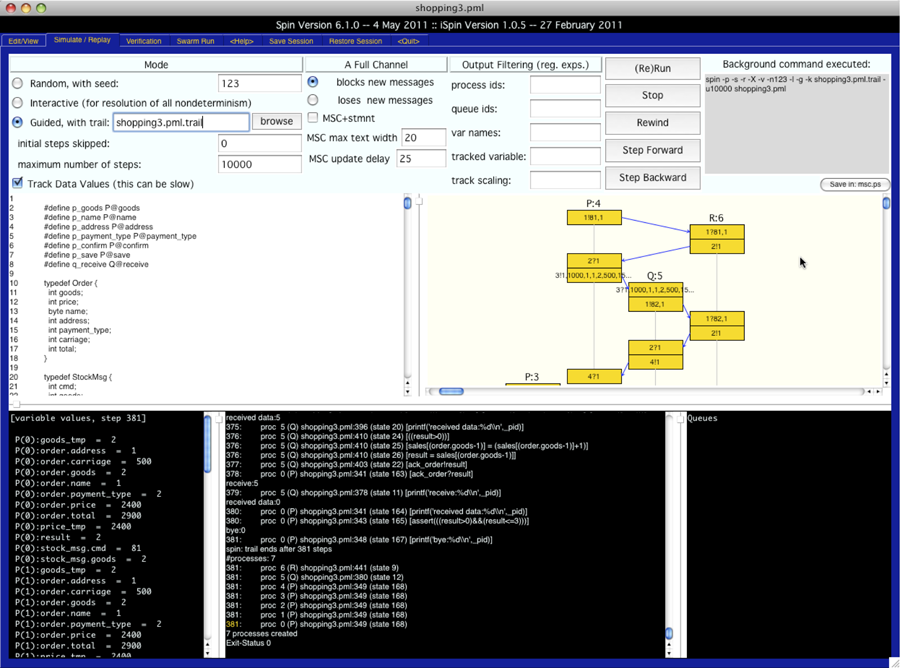The image size is (900, 668).
Task: Click the MSC max text width field
Action: (424, 138)
